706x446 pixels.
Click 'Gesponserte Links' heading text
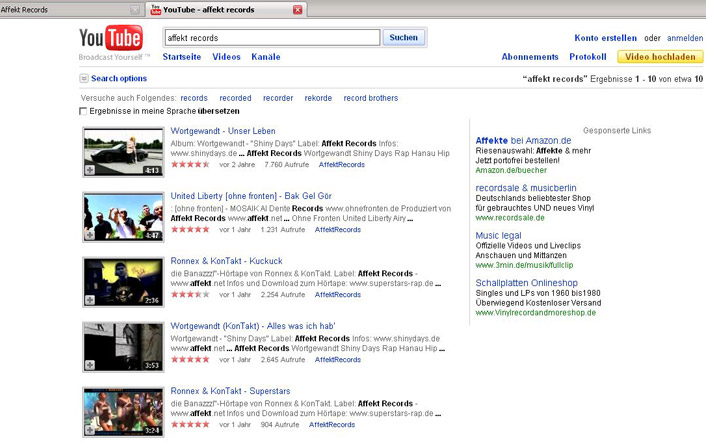pos(617,131)
